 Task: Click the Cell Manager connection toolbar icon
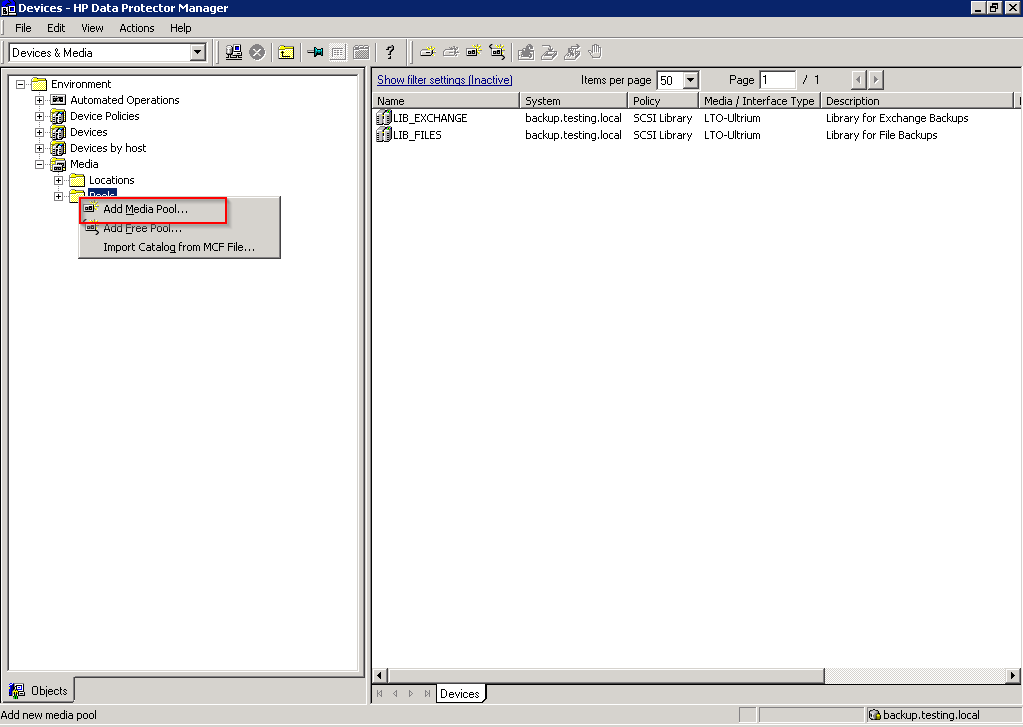click(x=234, y=52)
